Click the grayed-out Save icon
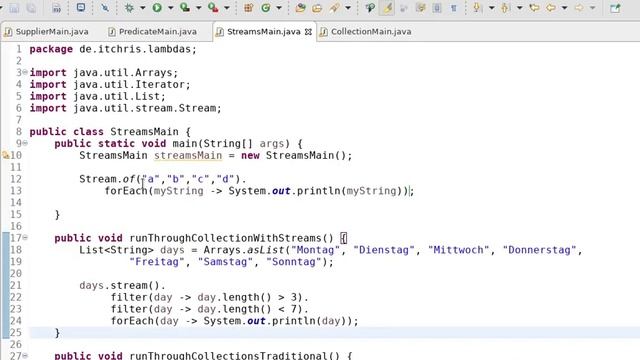Image resolution: width=640 pixels, height=360 pixels. (14, 8)
